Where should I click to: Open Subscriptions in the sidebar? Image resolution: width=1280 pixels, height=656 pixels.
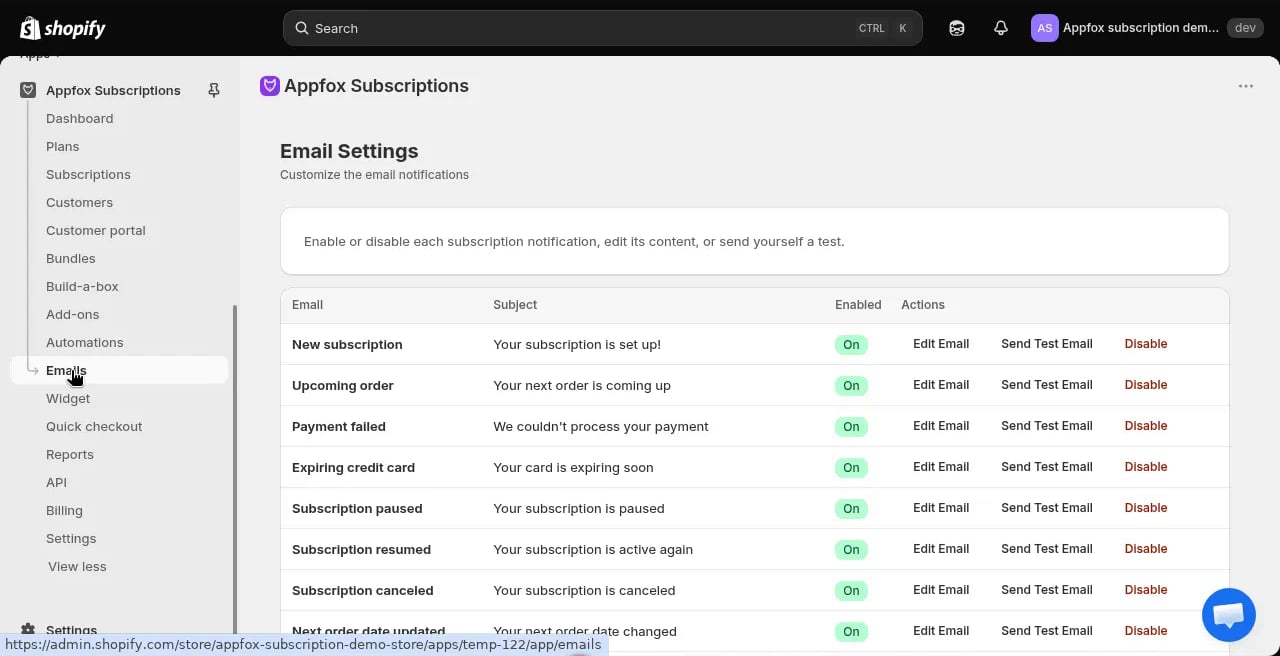(x=88, y=174)
